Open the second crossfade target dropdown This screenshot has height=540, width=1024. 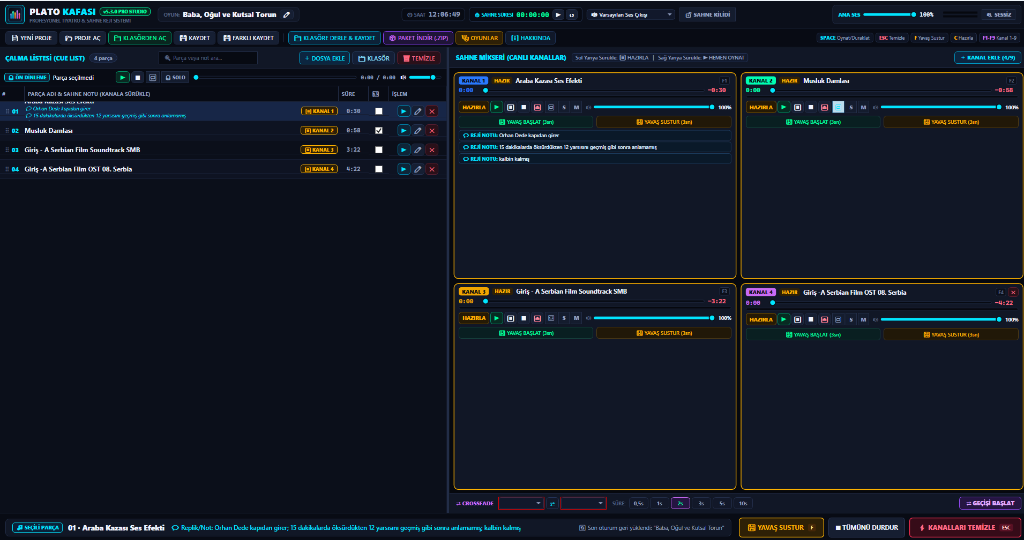[583, 503]
